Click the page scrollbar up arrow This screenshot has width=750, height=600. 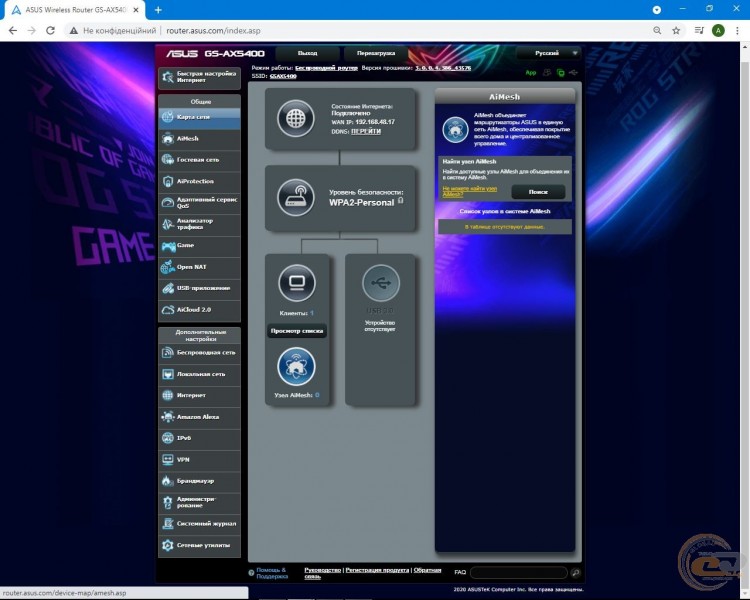point(745,47)
